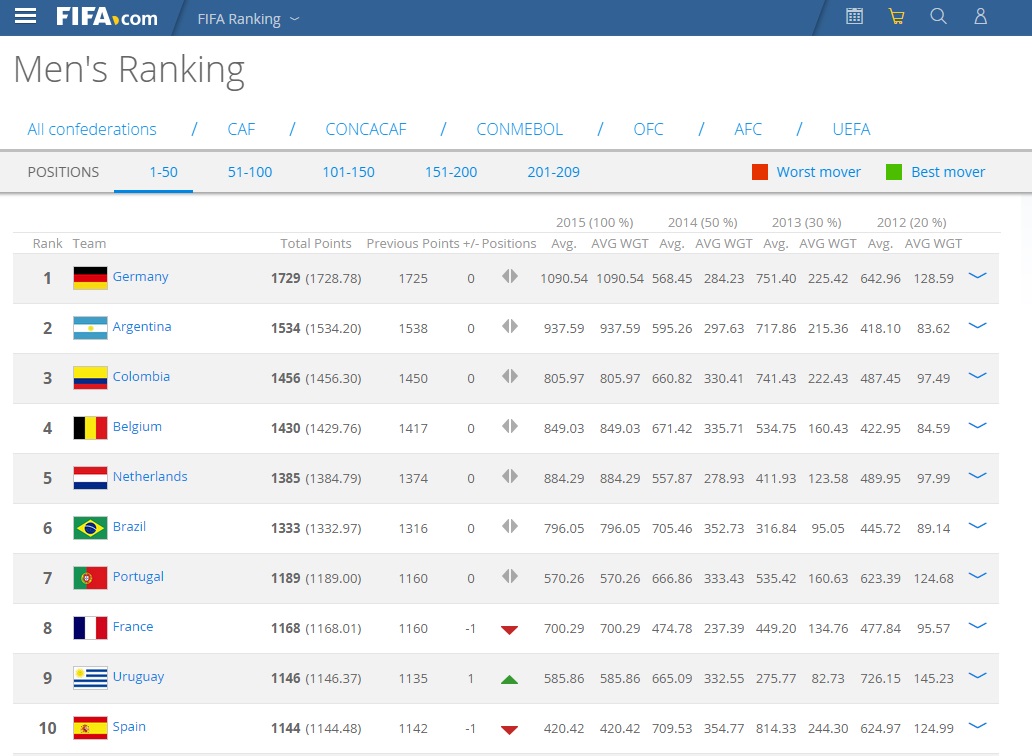Open the calendar icon in header
Image resolution: width=1032 pixels, height=756 pixels.
[854, 16]
